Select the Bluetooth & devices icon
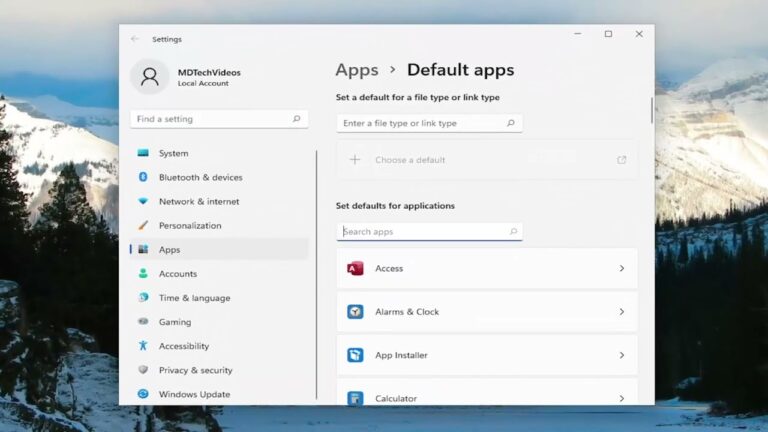This screenshot has width=768, height=432. point(143,177)
